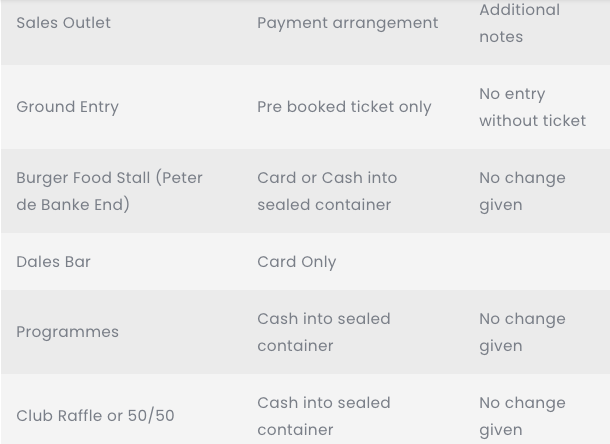Screen dimensions: 610x444
Task: Select the Ground Entry cell
Action: [67, 107]
